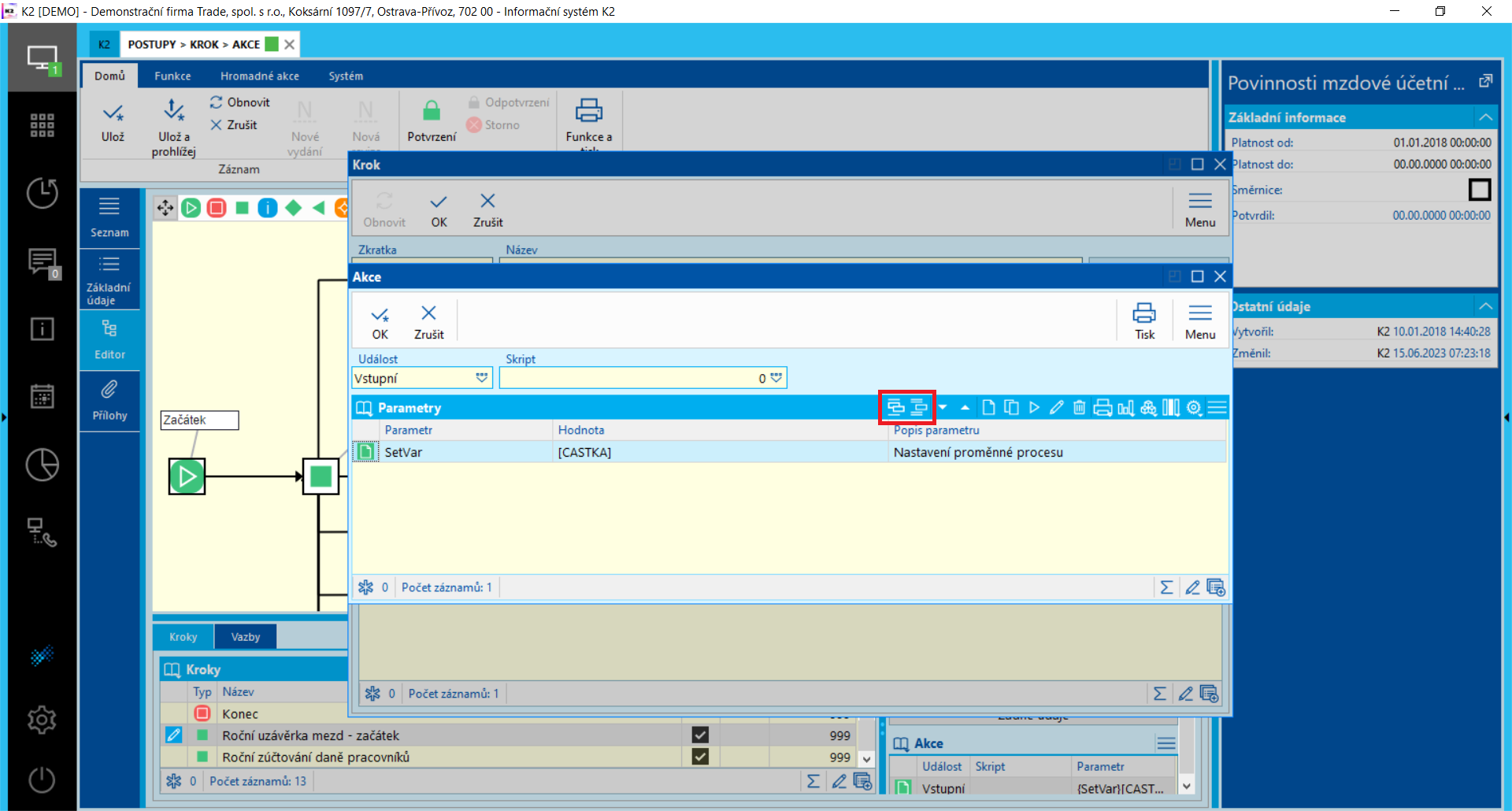
Task: Pick the green square step tool
Action: 243,208
